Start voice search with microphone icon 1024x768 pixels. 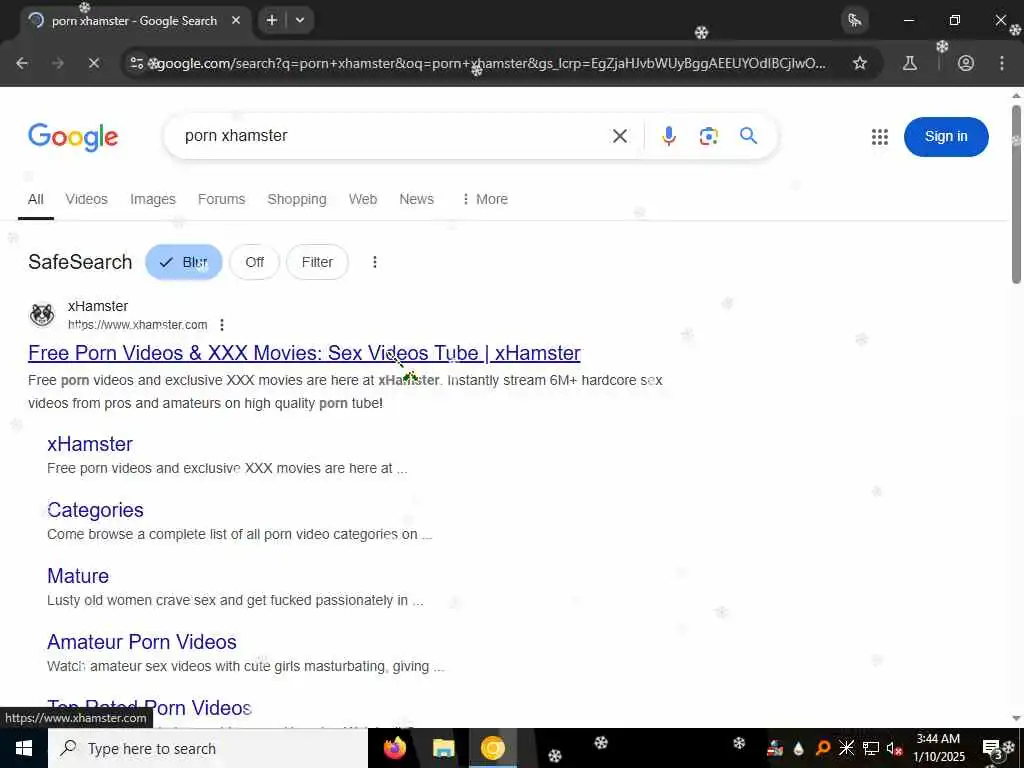tap(668, 136)
